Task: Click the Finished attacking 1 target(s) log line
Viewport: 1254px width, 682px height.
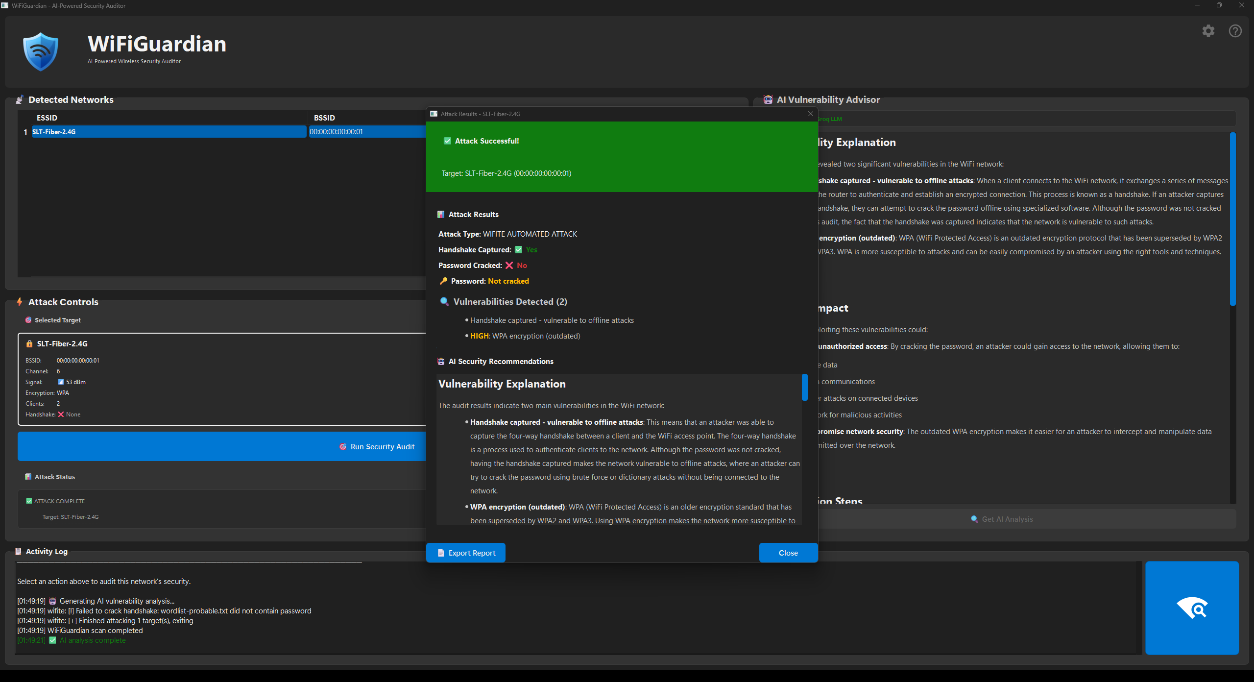Action: [x=105, y=621]
